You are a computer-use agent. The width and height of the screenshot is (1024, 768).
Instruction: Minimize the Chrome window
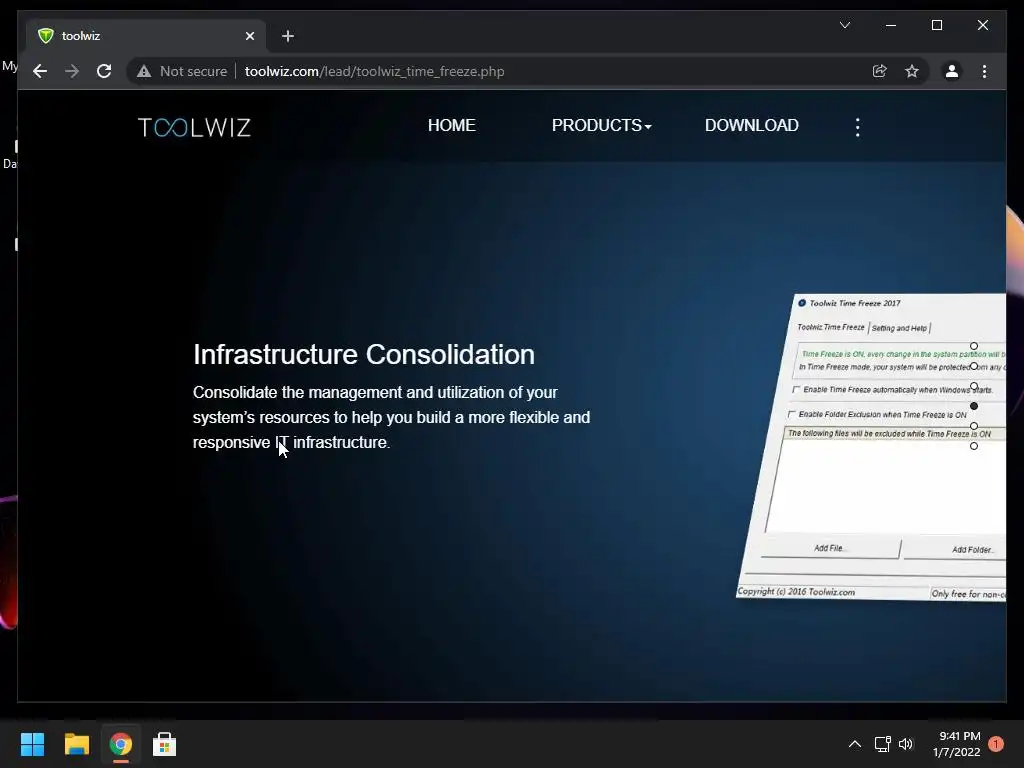point(891,25)
